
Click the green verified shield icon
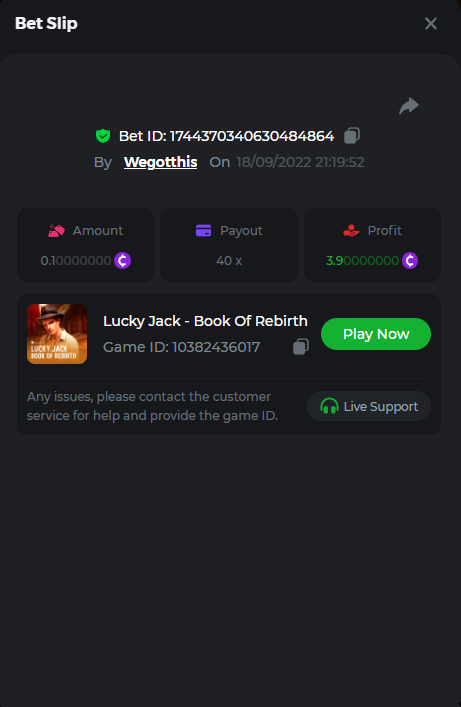pyautogui.click(x=103, y=136)
